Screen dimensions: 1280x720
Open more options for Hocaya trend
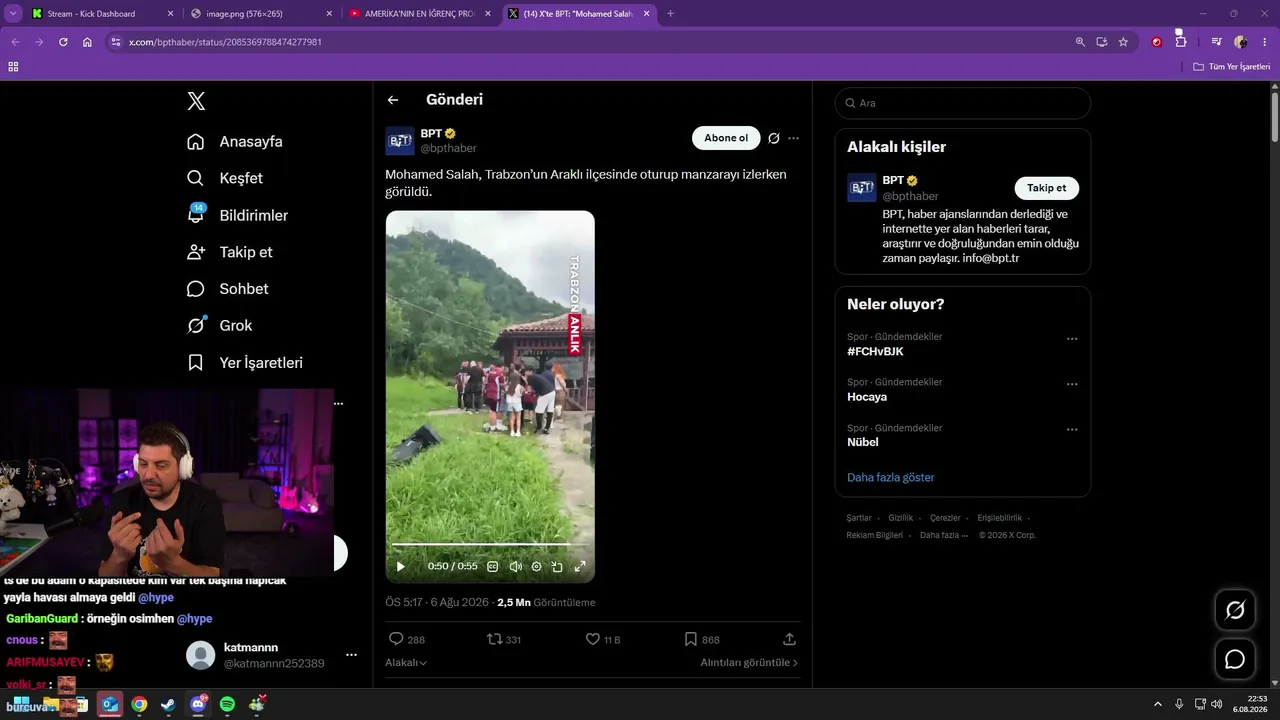tap(1072, 384)
